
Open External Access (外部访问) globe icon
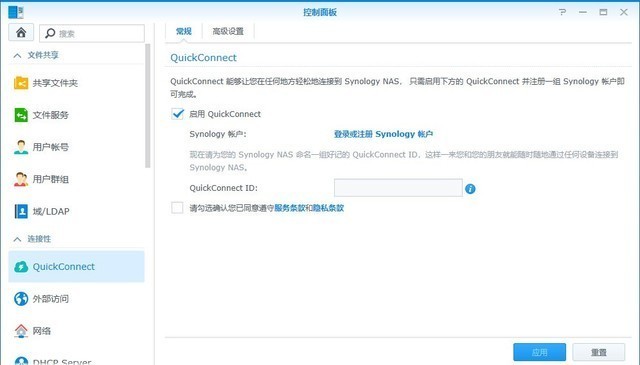(x=21, y=299)
